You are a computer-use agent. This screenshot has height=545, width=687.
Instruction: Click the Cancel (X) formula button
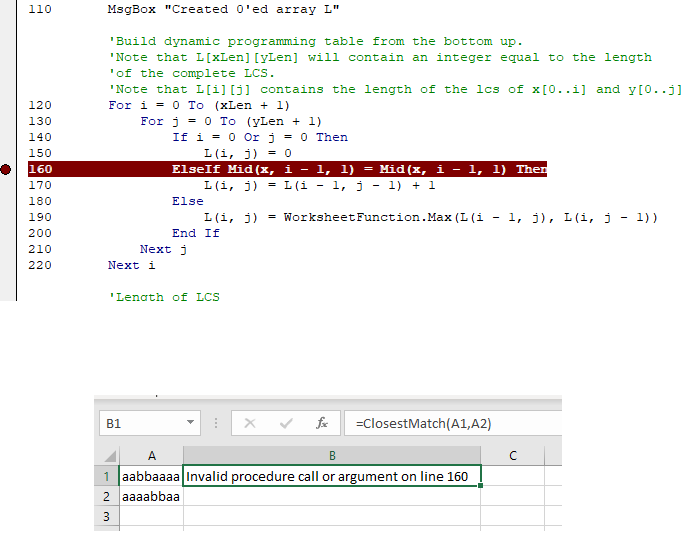click(x=250, y=423)
